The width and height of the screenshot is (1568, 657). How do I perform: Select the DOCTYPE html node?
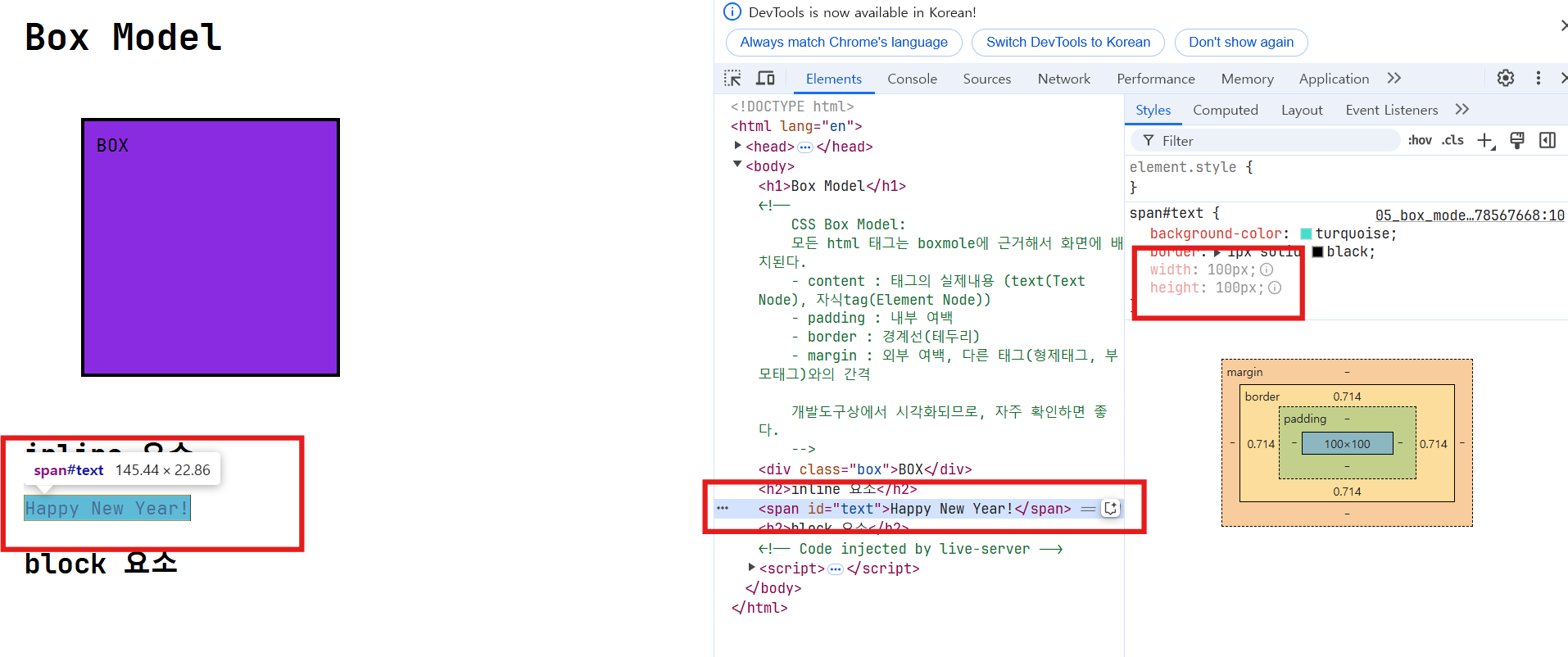[x=791, y=106]
